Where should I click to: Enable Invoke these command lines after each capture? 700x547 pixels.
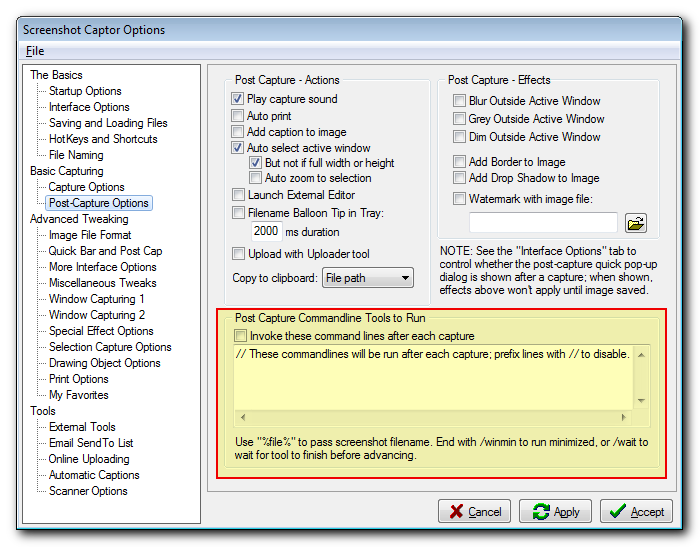(x=240, y=336)
